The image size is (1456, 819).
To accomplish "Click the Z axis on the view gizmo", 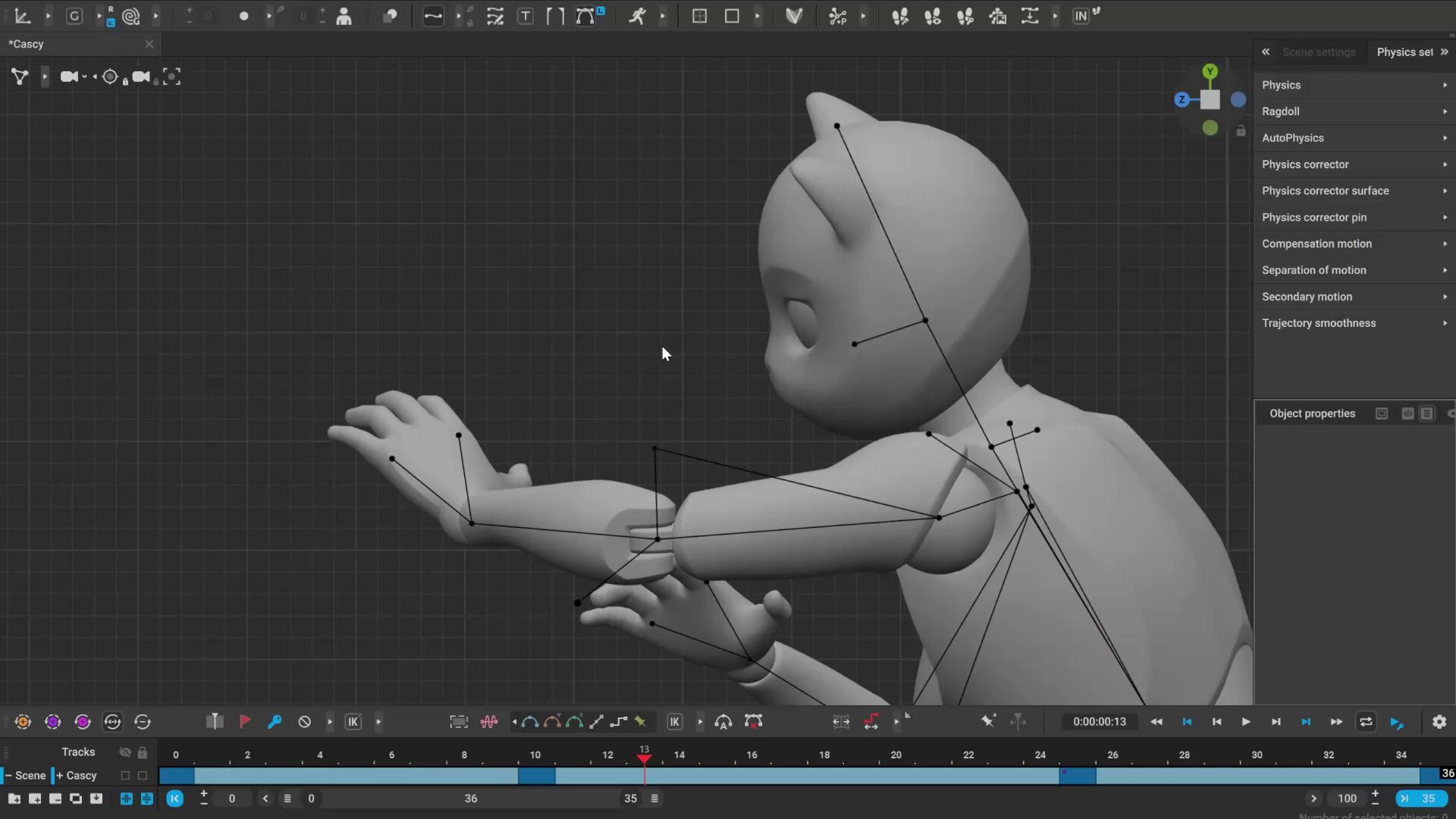I will coord(1181,99).
